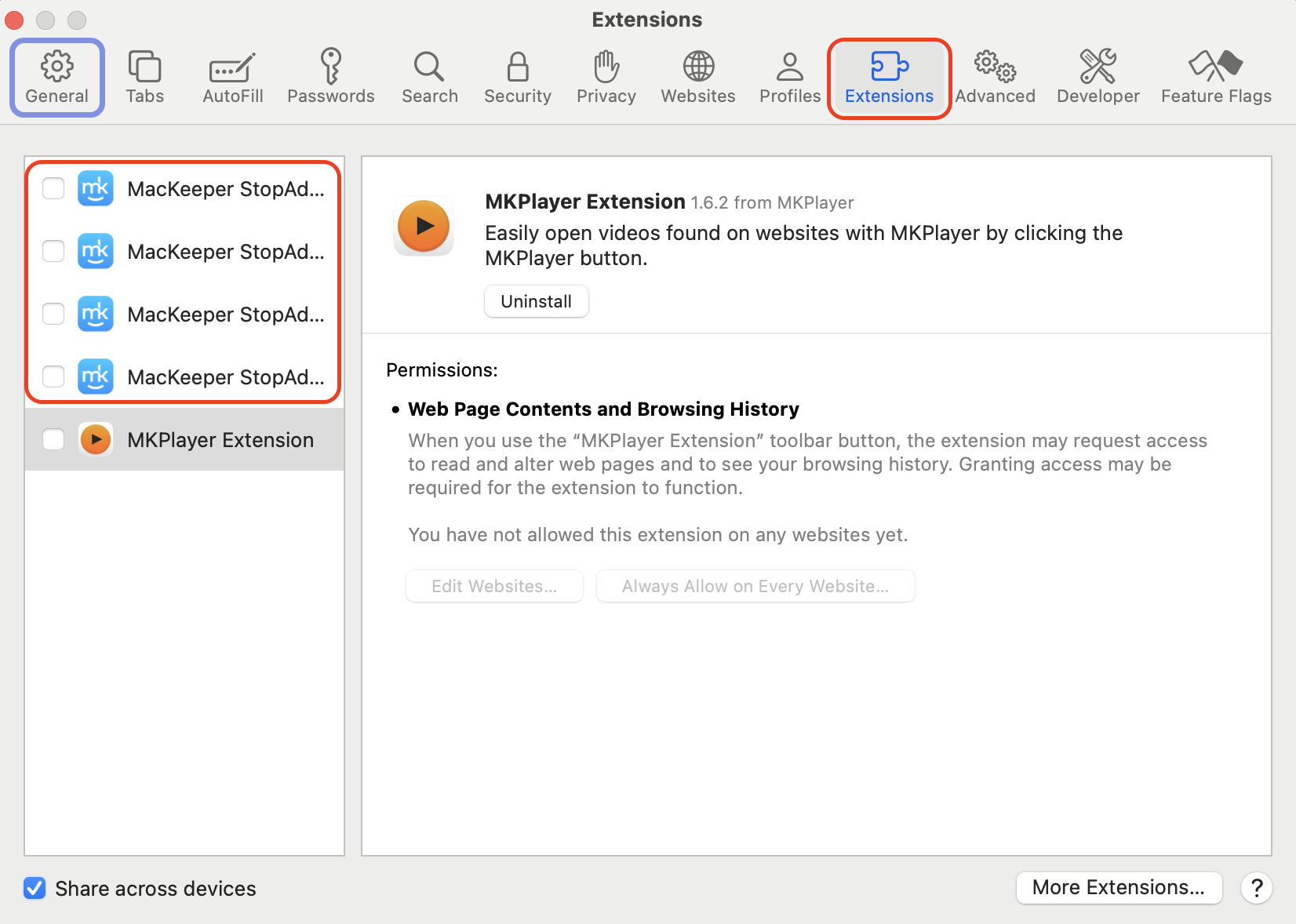Image resolution: width=1296 pixels, height=924 pixels.
Task: Open the Security lock icon
Action: tap(518, 67)
